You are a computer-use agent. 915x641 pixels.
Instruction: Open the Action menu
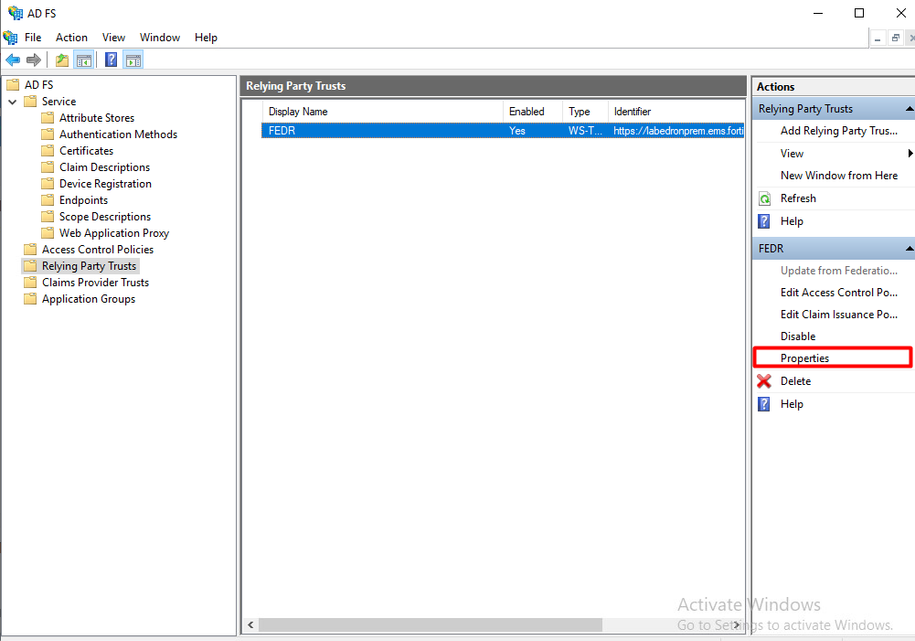coord(71,37)
